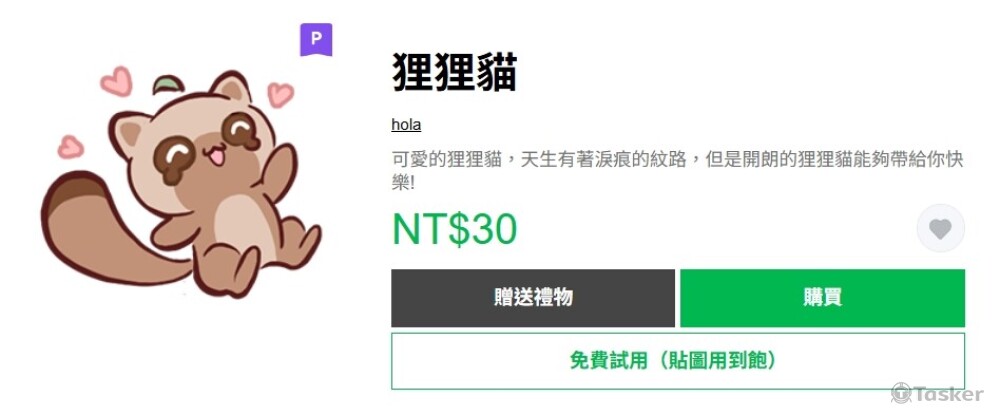Click the green 購買 purchase button
Screen dimensions: 1000x414
coord(823,298)
